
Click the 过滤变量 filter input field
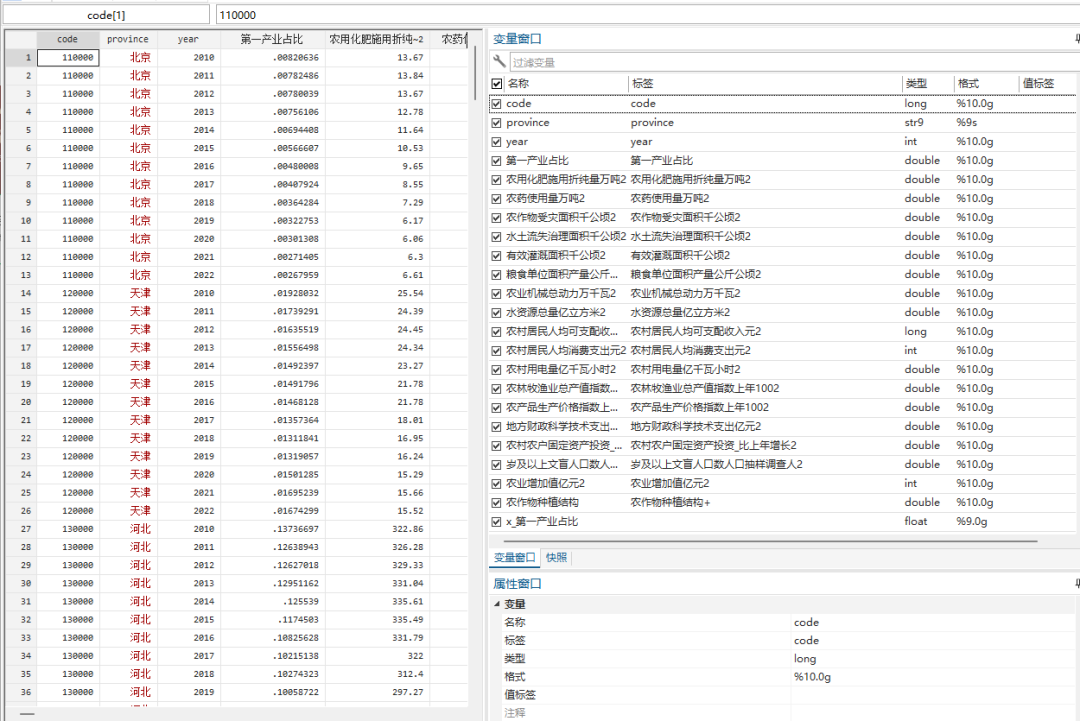tap(794, 63)
